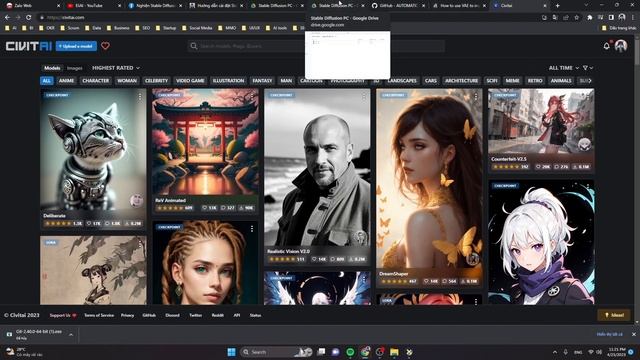Bookmark this page with the star icon
This screenshot has width=640, height=360.
(577, 18)
